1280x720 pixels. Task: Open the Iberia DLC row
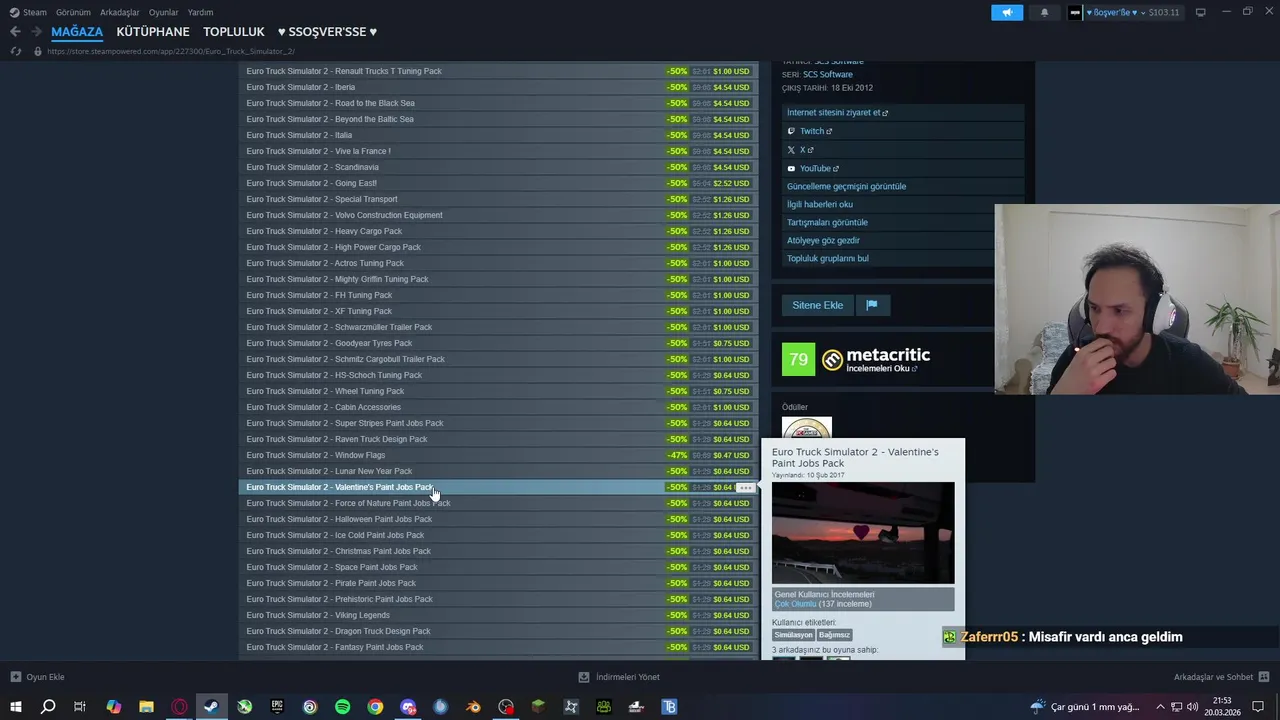(498, 87)
